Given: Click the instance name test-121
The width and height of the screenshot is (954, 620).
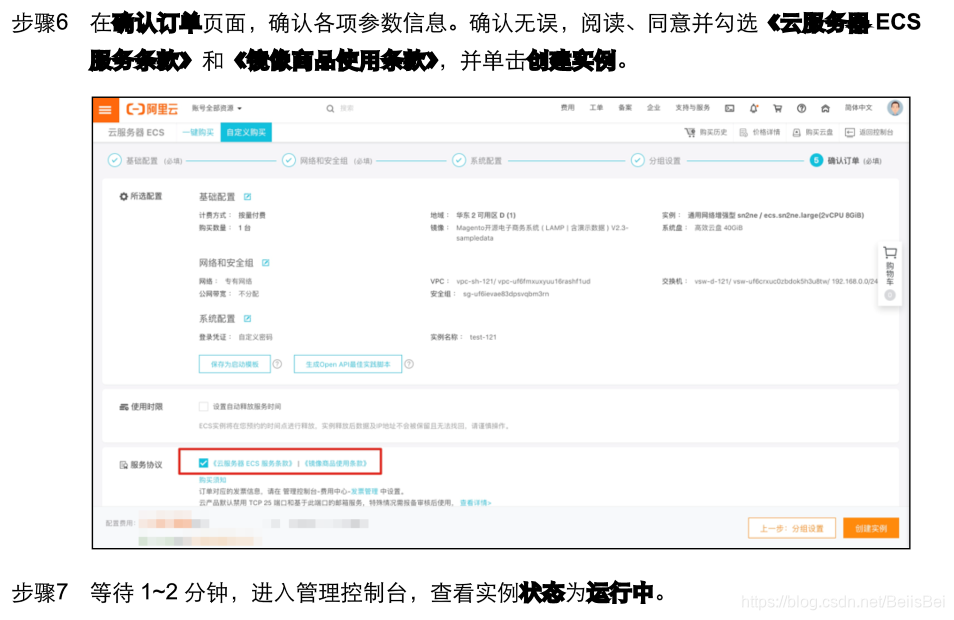Looking at the screenshot, I should pos(483,337).
